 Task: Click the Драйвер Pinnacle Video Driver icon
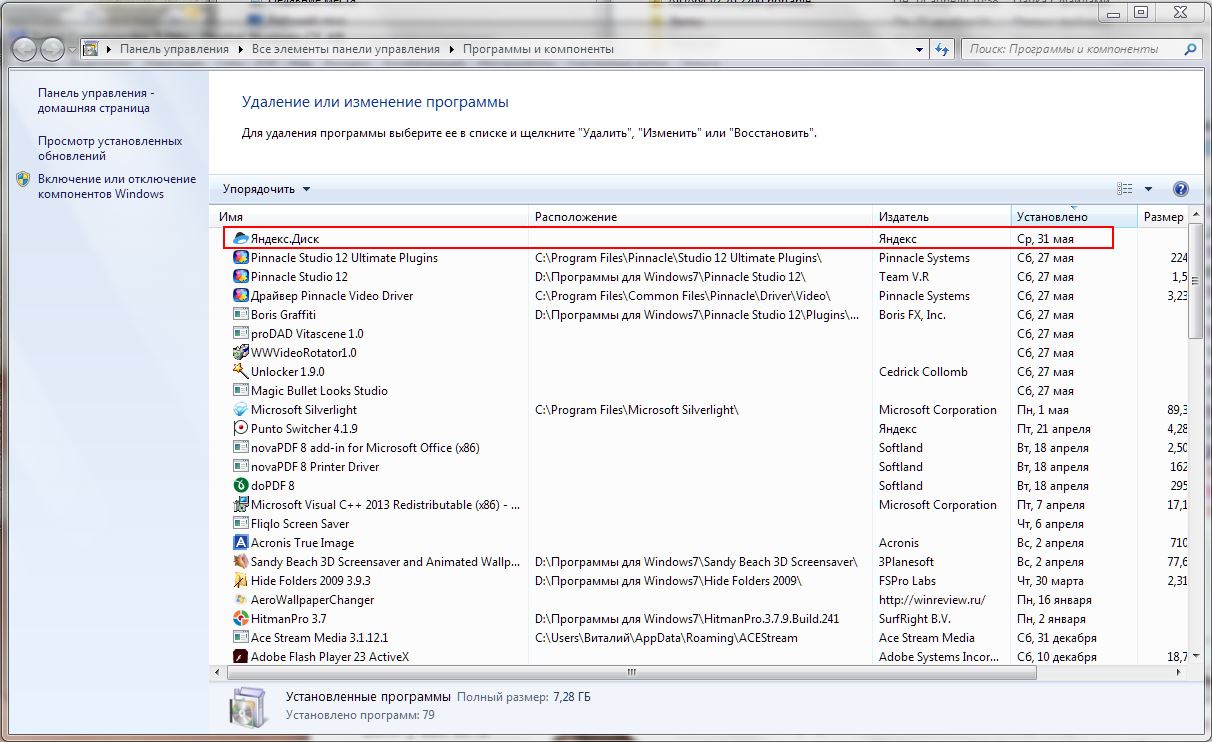point(240,296)
